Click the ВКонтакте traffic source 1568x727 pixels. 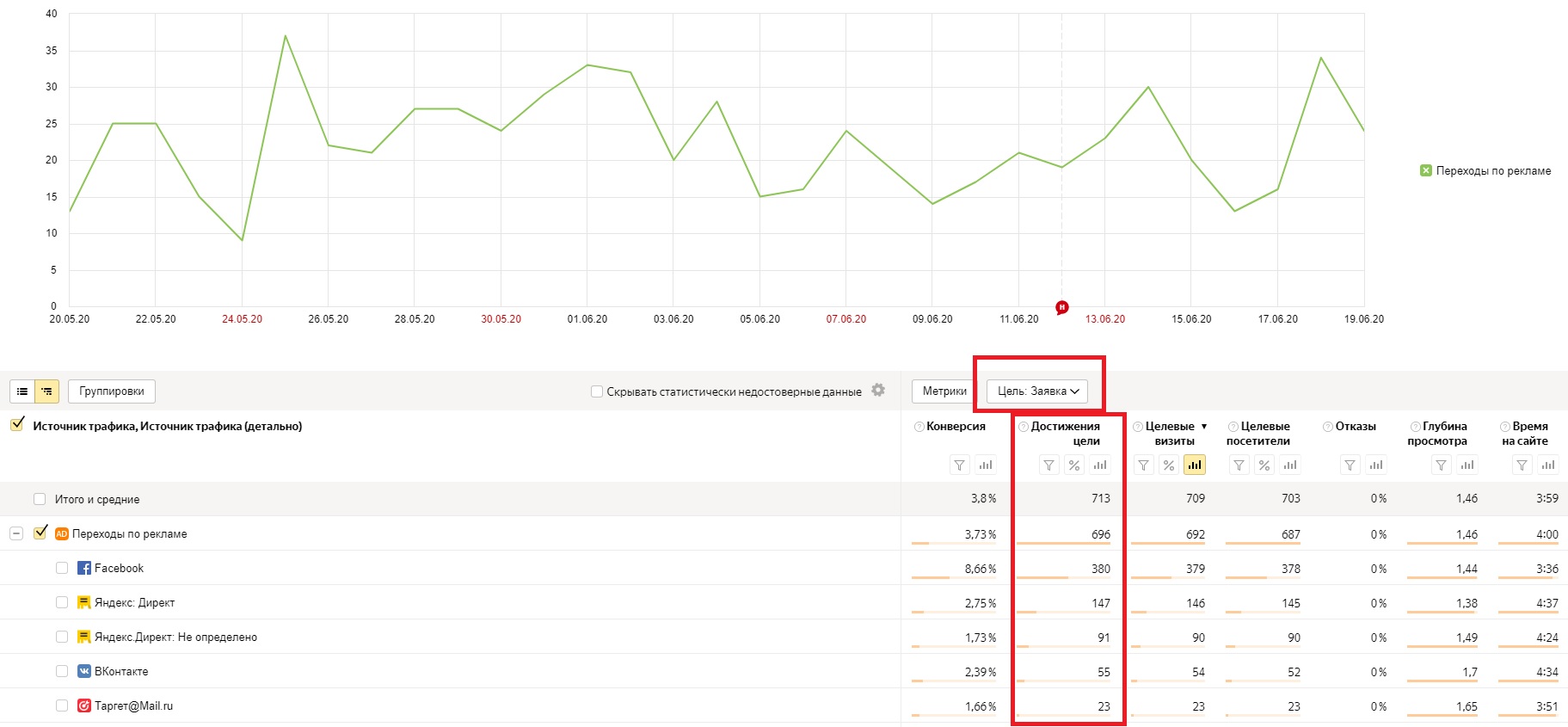(121, 671)
